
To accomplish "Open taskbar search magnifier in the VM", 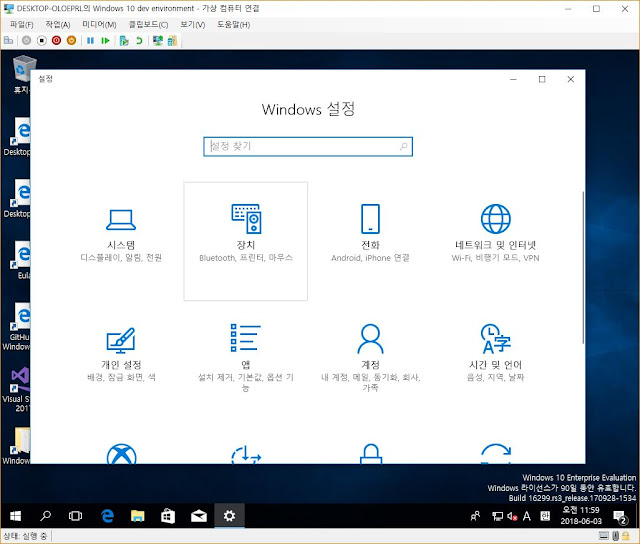I will [45, 516].
